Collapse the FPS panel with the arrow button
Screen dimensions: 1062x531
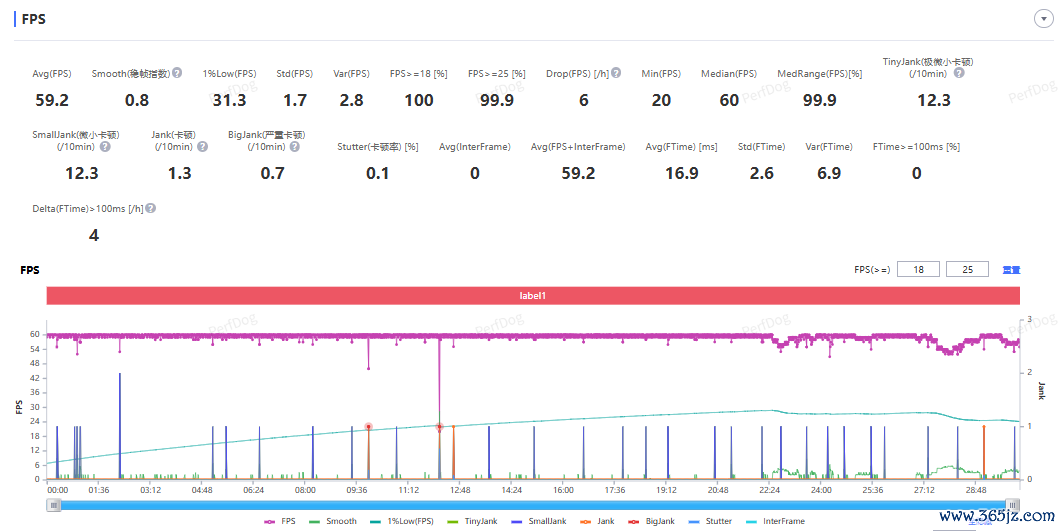pos(1043,19)
